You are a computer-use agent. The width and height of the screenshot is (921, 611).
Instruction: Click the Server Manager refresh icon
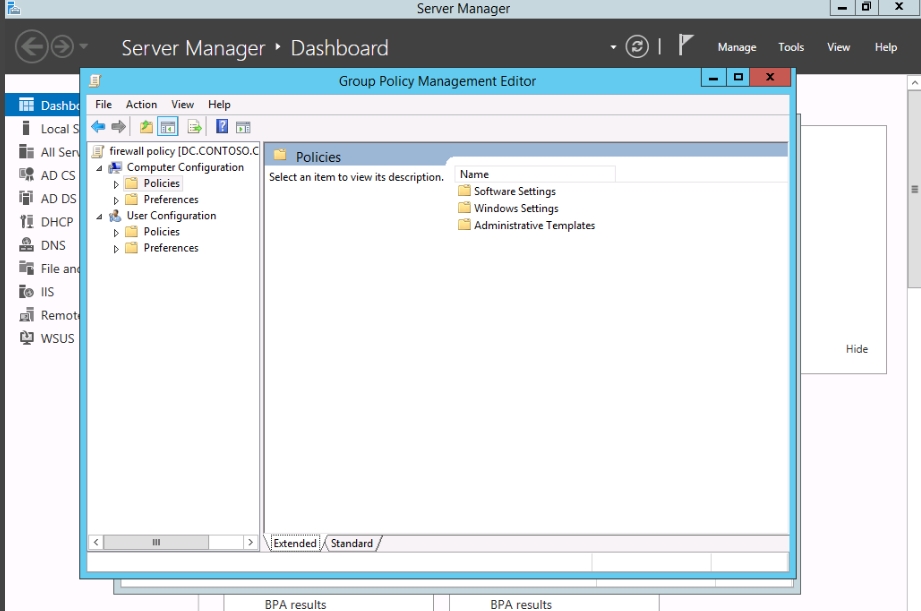637,47
